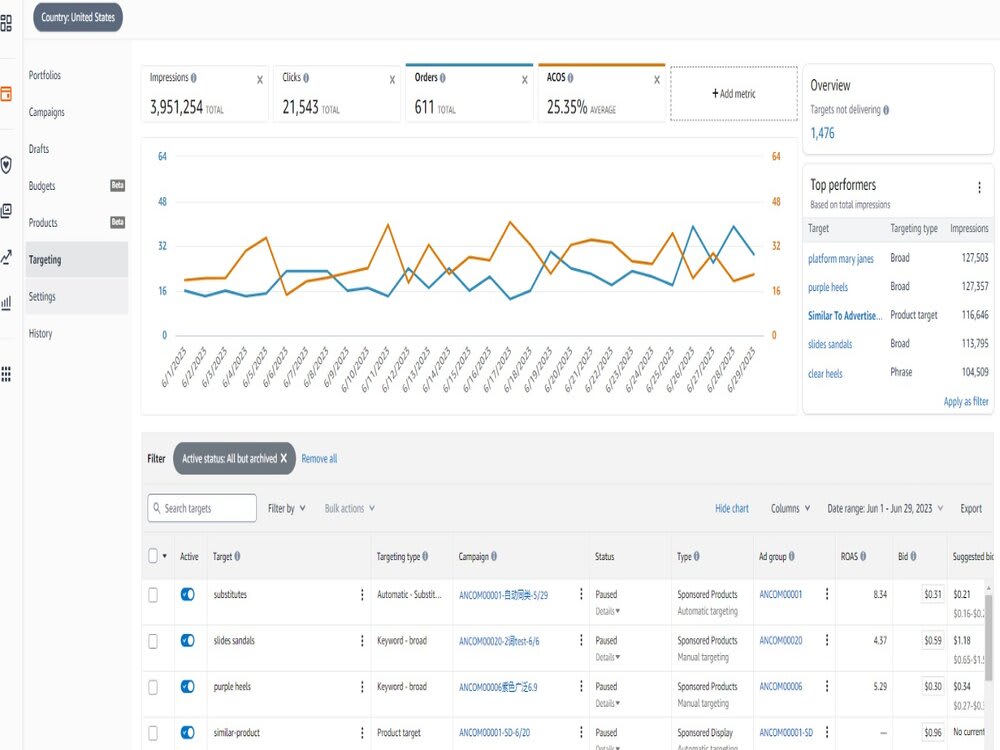Remove the Clicks metric card
Viewport: 1000px width, 750px height.
click(x=392, y=80)
